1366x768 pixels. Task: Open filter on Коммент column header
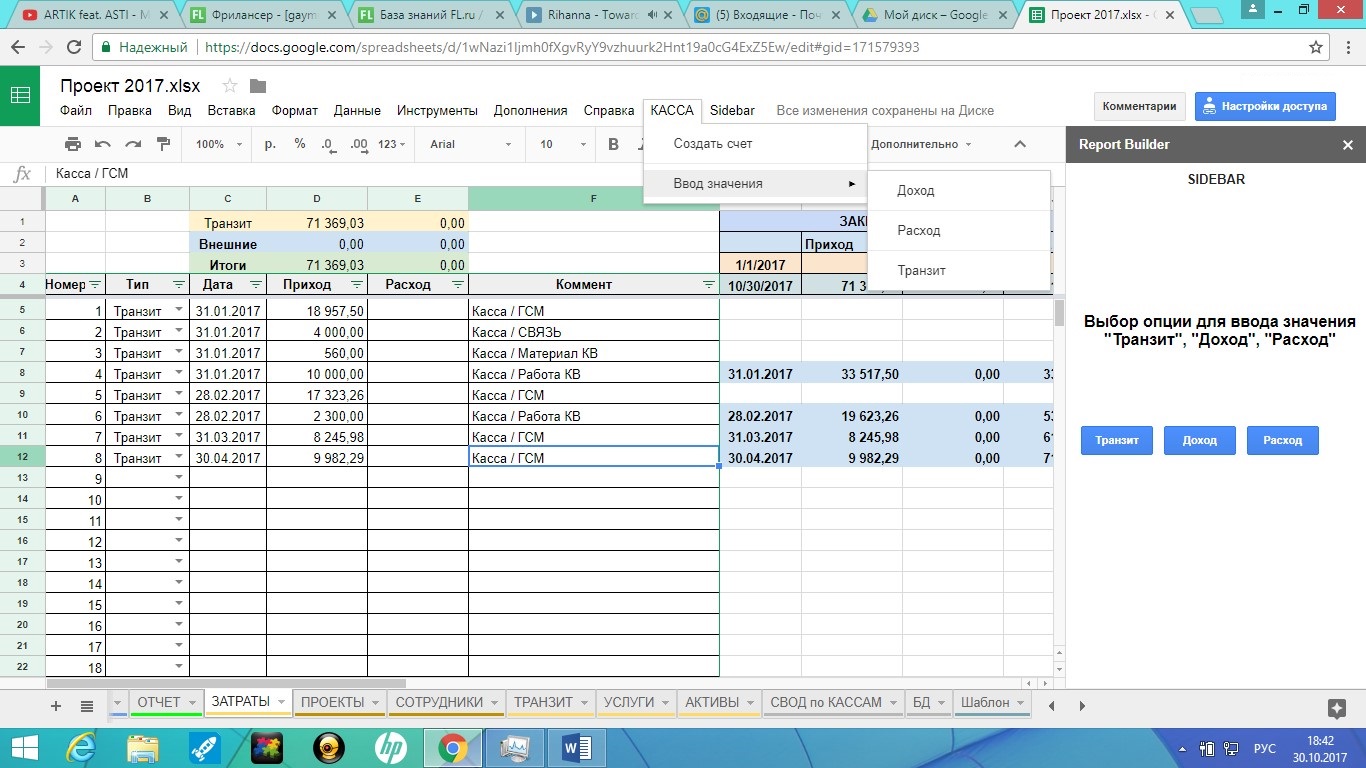pyautogui.click(x=708, y=285)
